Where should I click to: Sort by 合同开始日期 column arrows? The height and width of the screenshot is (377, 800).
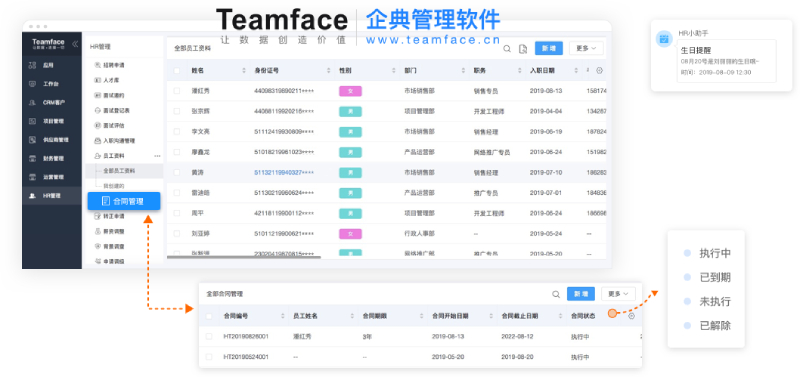(x=491, y=316)
